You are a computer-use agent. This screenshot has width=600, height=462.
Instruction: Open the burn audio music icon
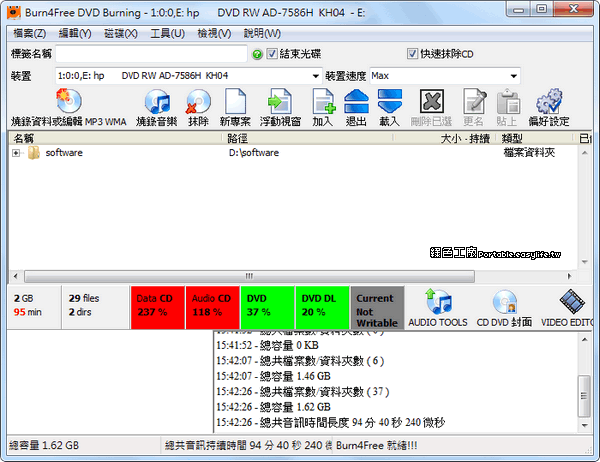[x=157, y=101]
